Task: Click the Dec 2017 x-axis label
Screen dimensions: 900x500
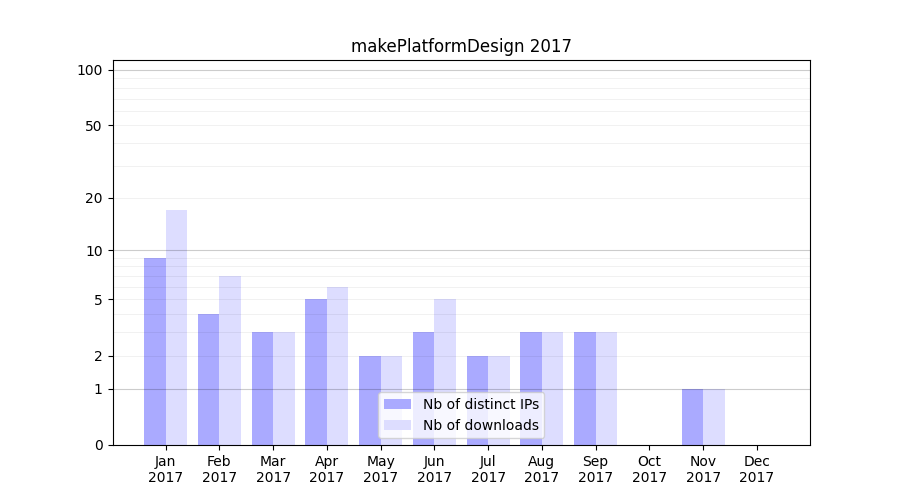Action: click(756, 469)
